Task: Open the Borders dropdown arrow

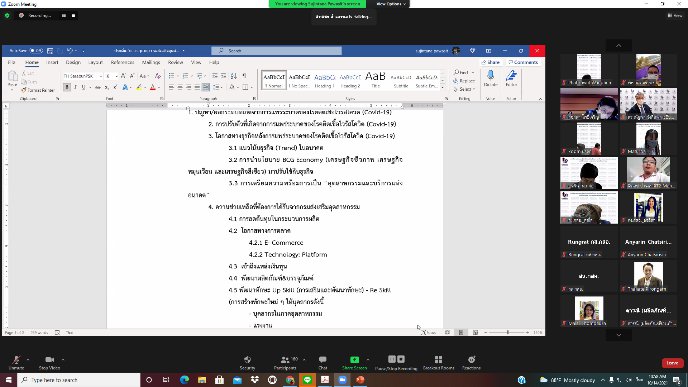Action: (251, 87)
